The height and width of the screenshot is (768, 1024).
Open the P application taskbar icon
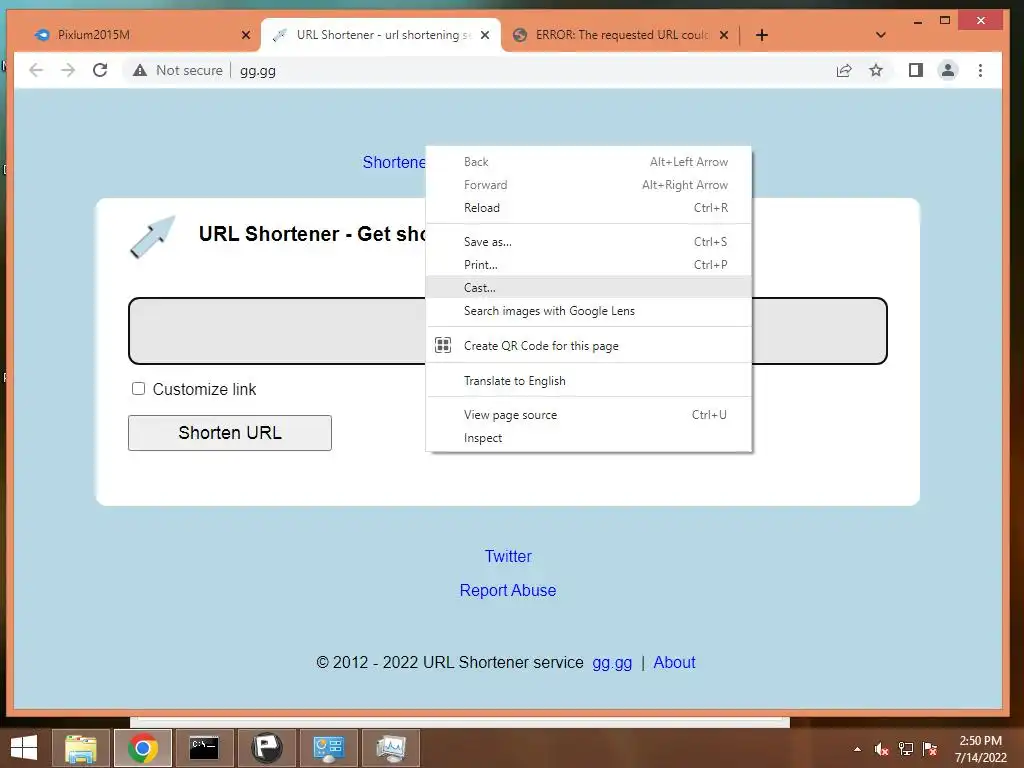[266, 748]
